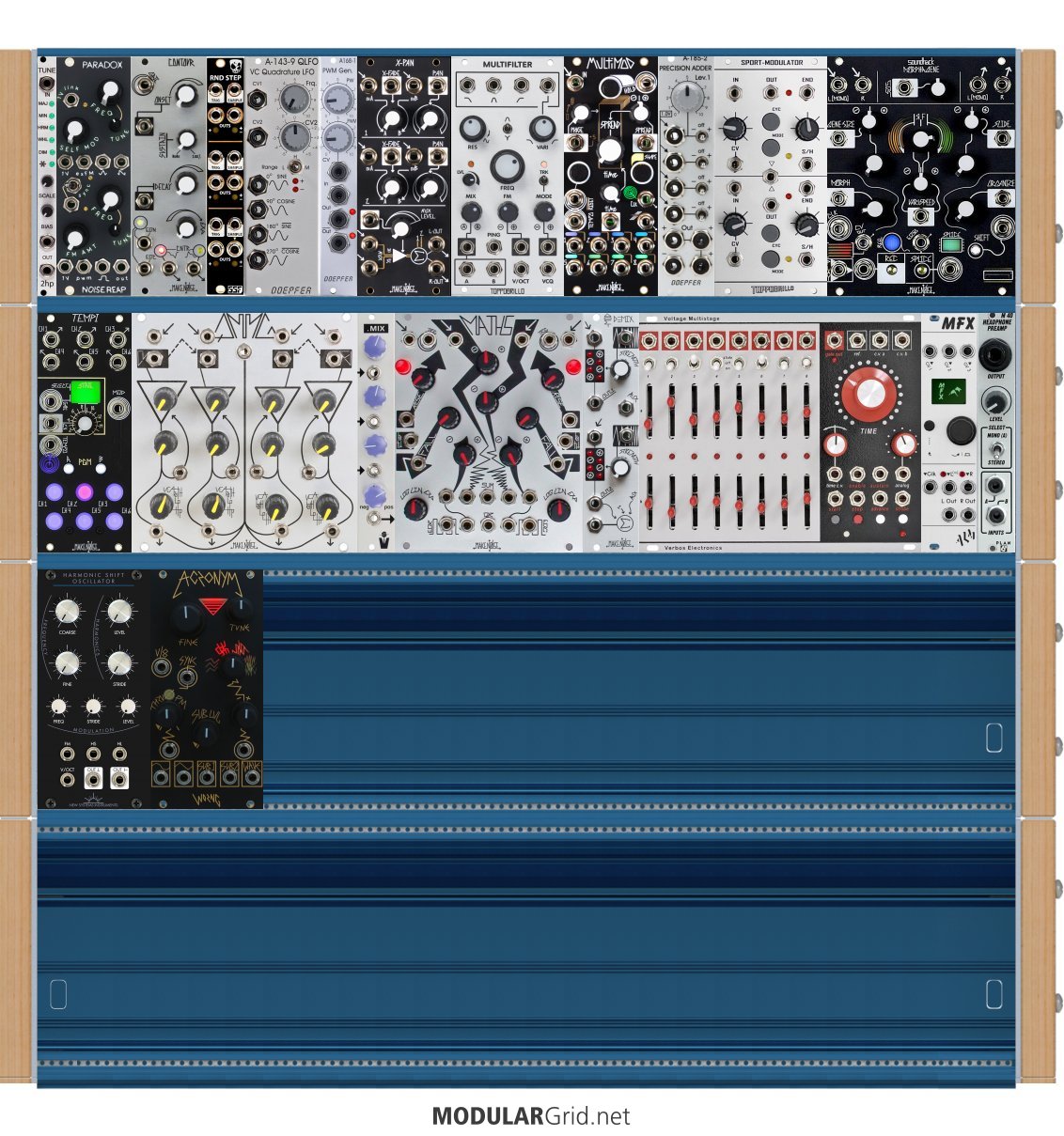Click the large FREQ knob on Multifilter
Screen dimensions: 1064x1136
(x=508, y=166)
